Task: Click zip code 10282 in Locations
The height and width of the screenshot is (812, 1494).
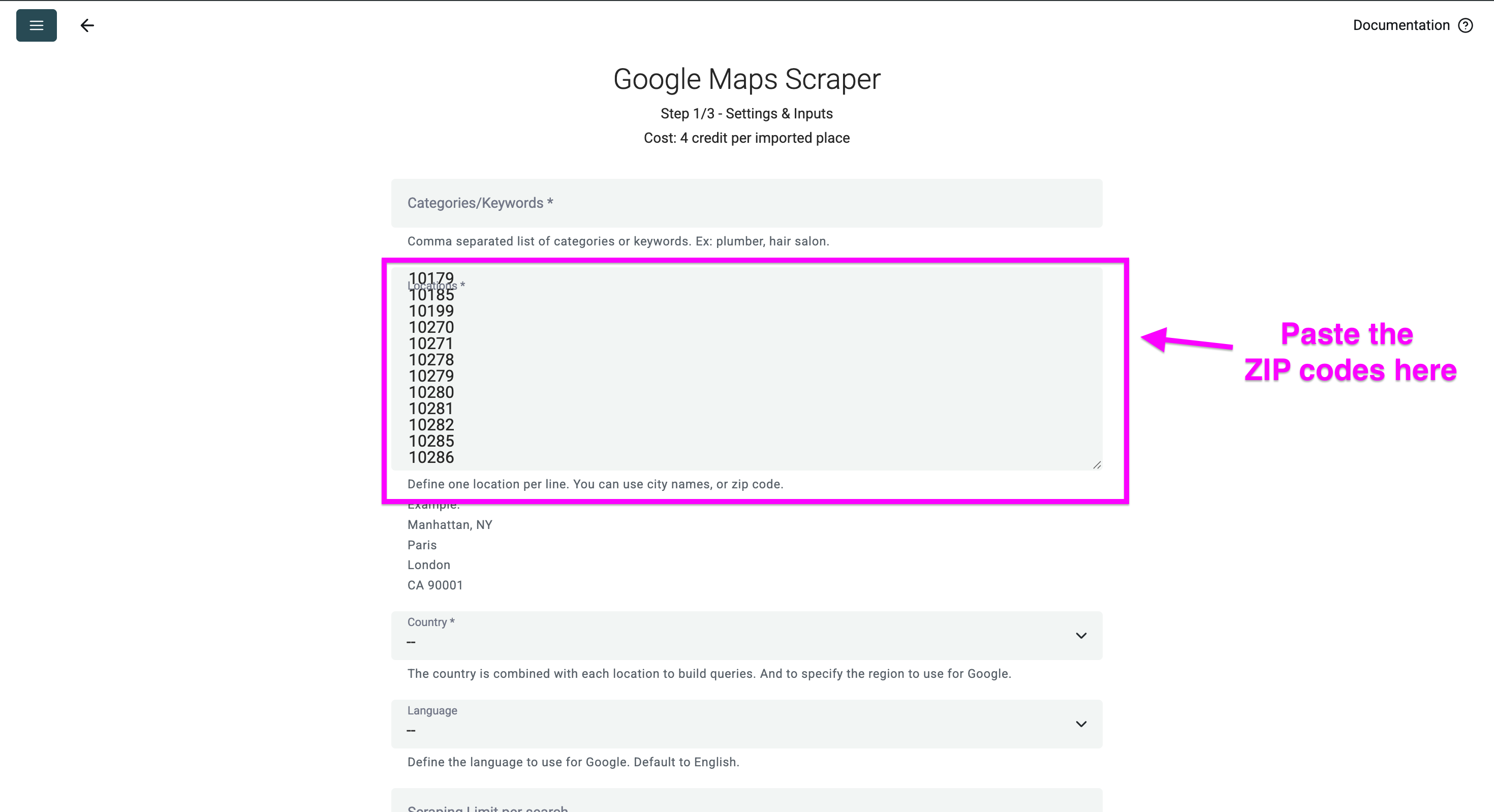Action: (431, 425)
